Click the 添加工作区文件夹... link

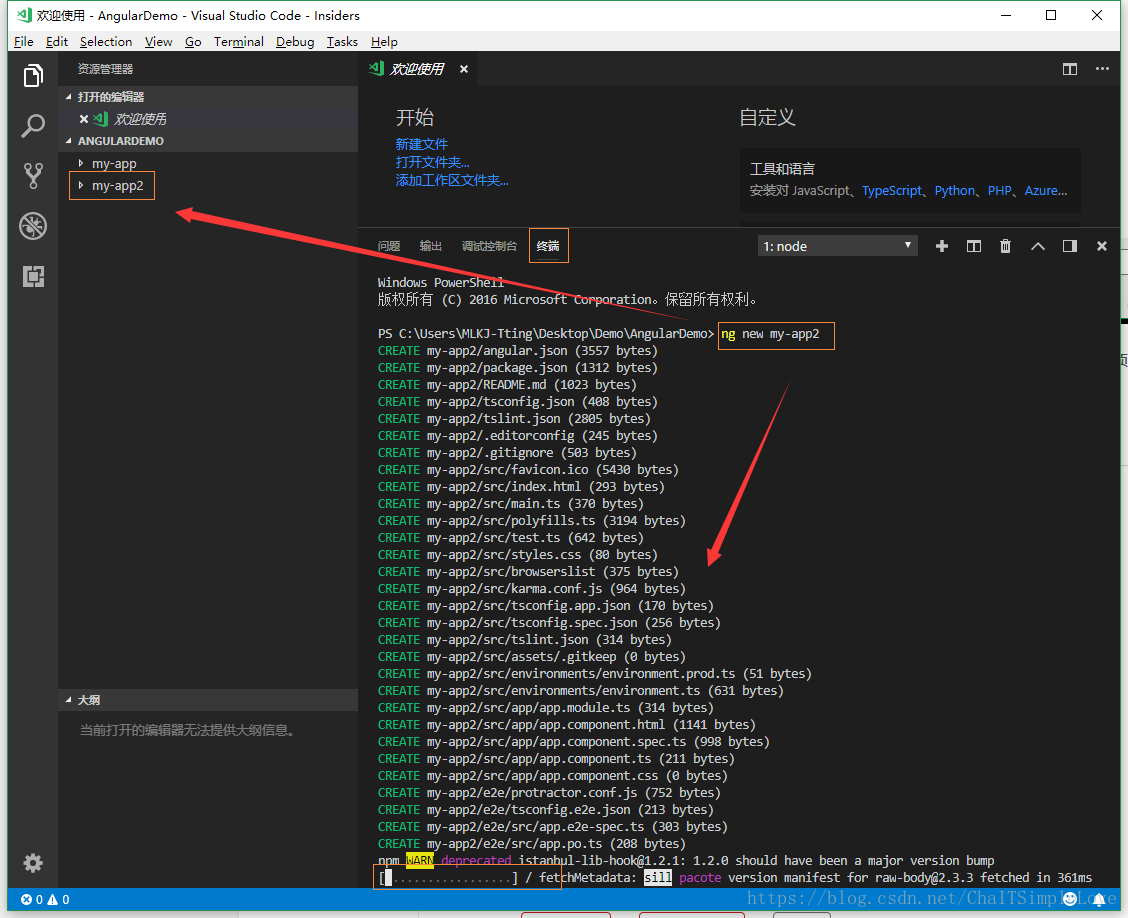click(x=452, y=180)
